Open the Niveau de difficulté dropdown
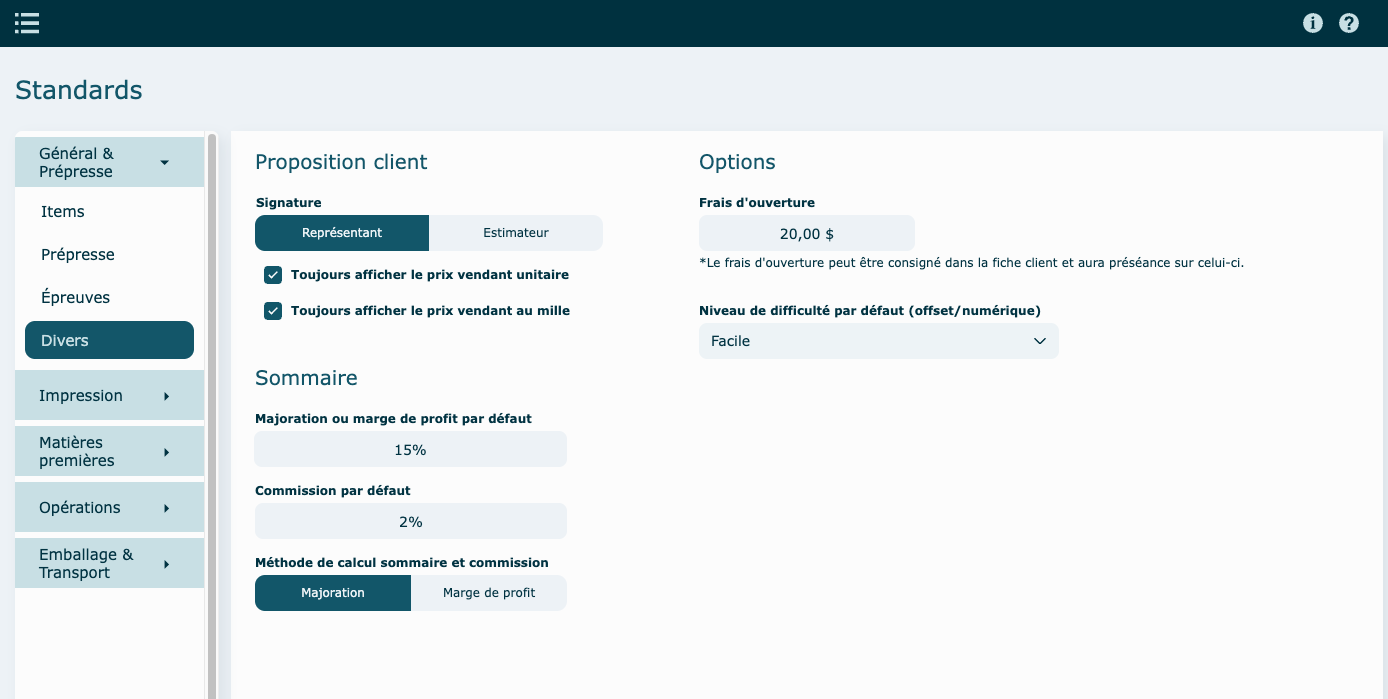The height and width of the screenshot is (699, 1388). click(x=878, y=341)
